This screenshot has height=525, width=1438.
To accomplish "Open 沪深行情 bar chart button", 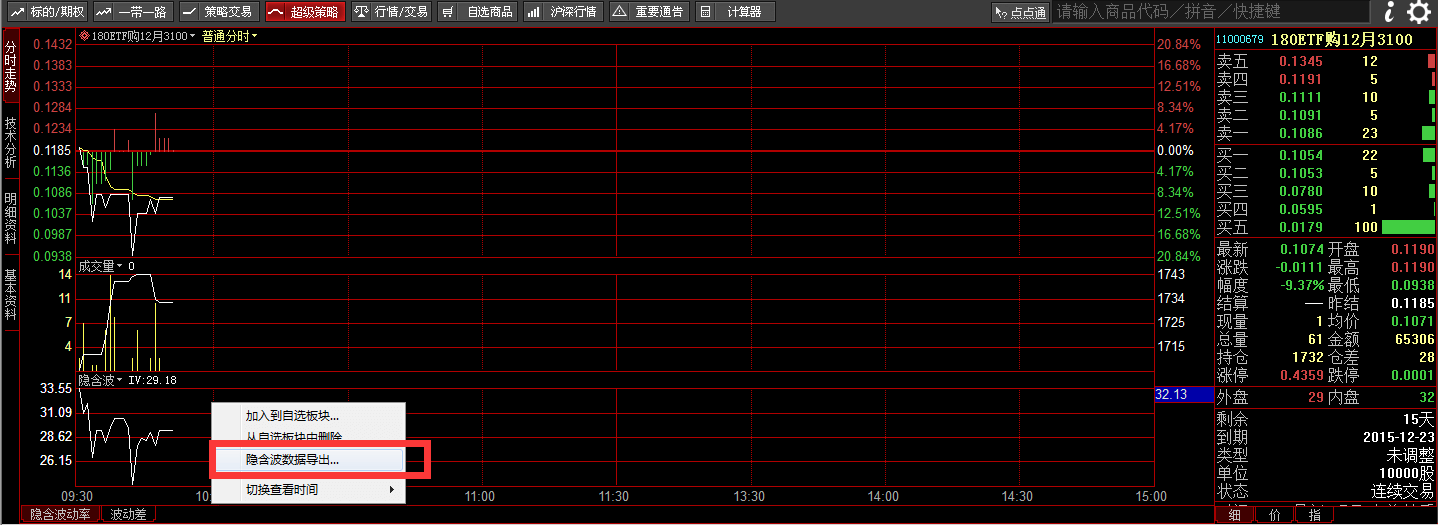I will (x=564, y=12).
